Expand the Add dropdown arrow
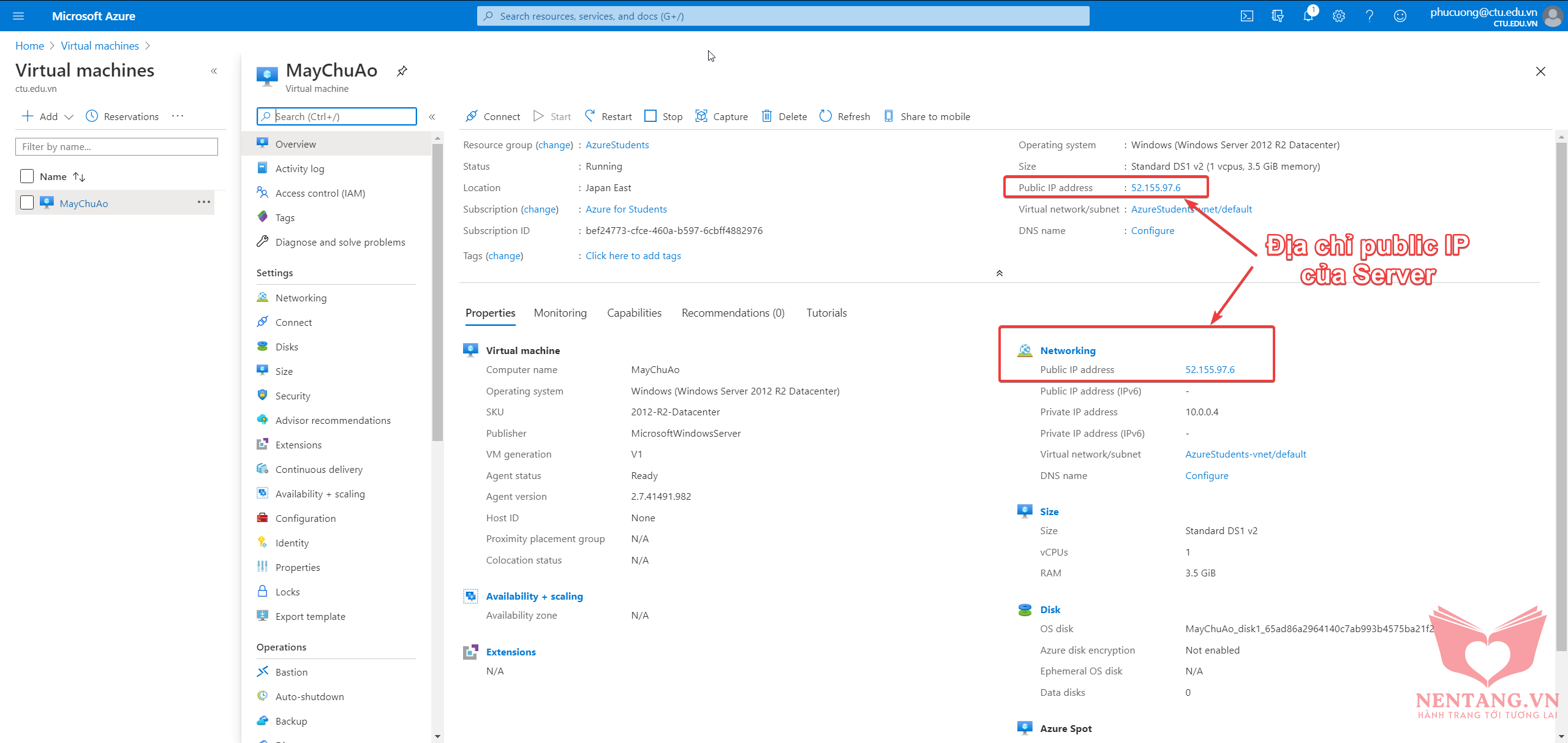Image resolution: width=1568 pixels, height=743 pixels. pos(69,116)
